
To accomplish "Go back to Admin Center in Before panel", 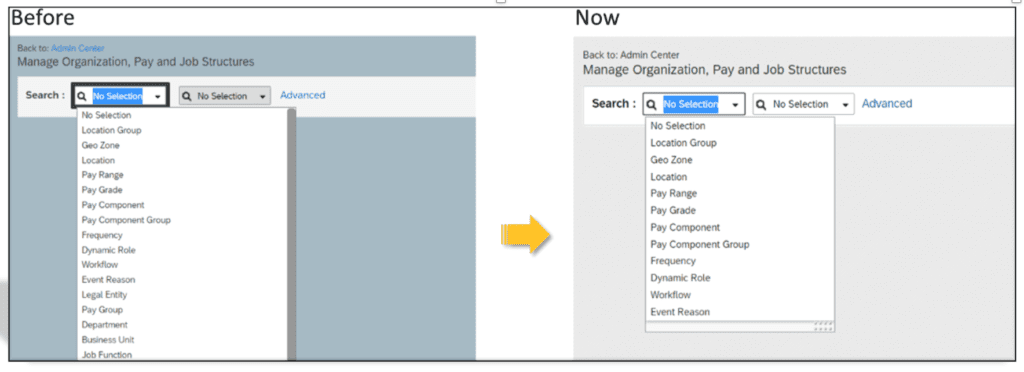I will 78,48.
